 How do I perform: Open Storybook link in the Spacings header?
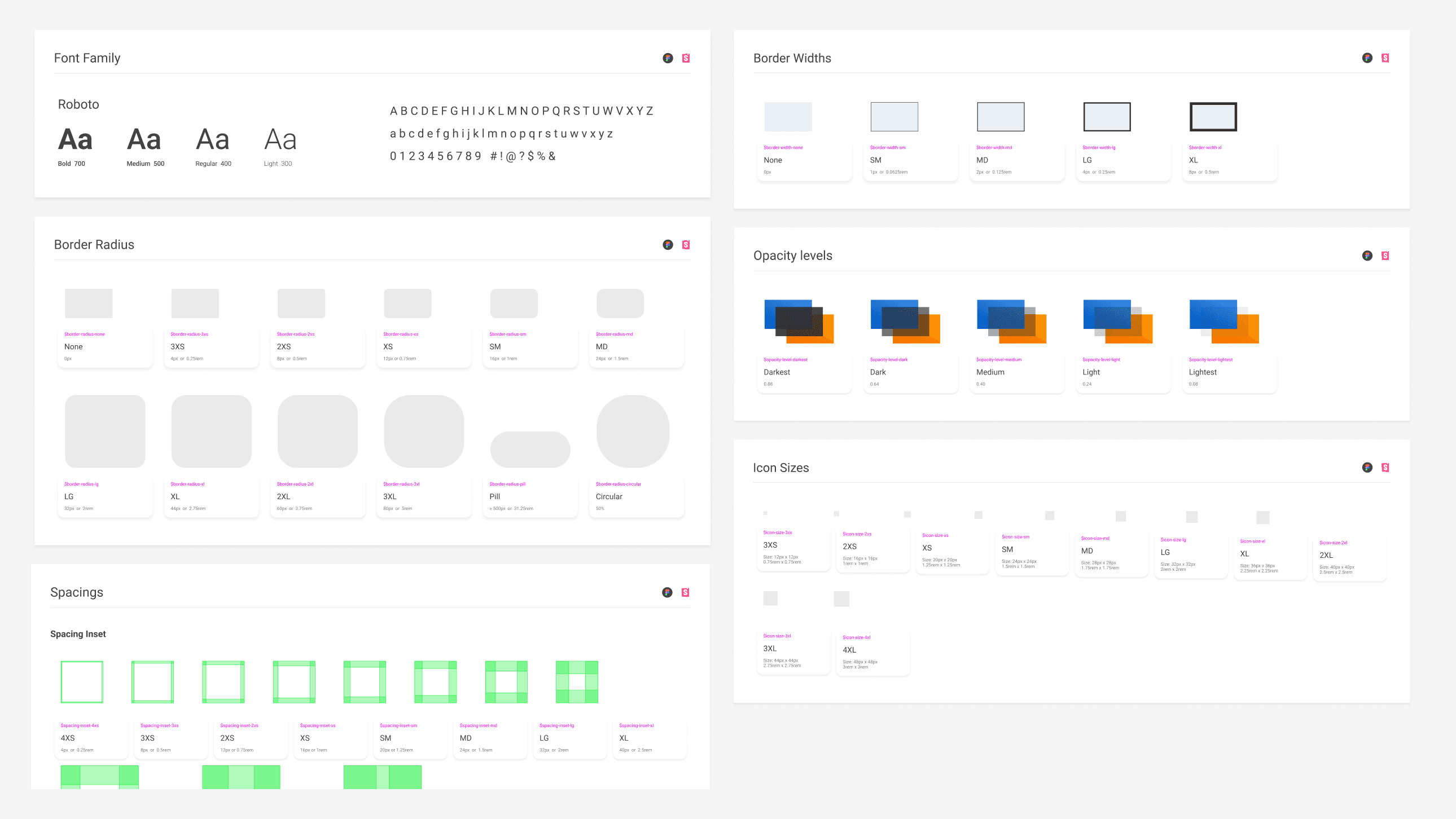pos(685,592)
